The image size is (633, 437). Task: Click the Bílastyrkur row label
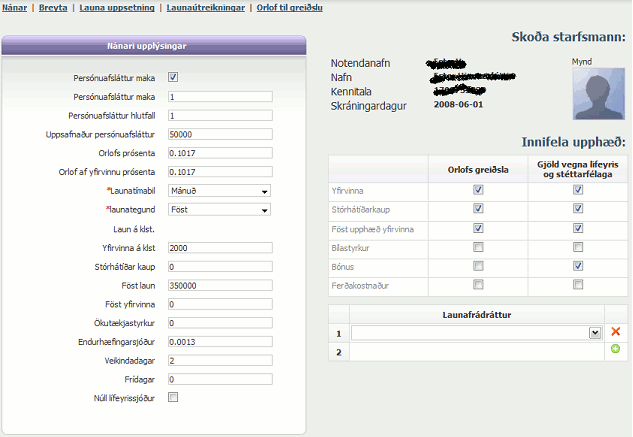tap(350, 248)
